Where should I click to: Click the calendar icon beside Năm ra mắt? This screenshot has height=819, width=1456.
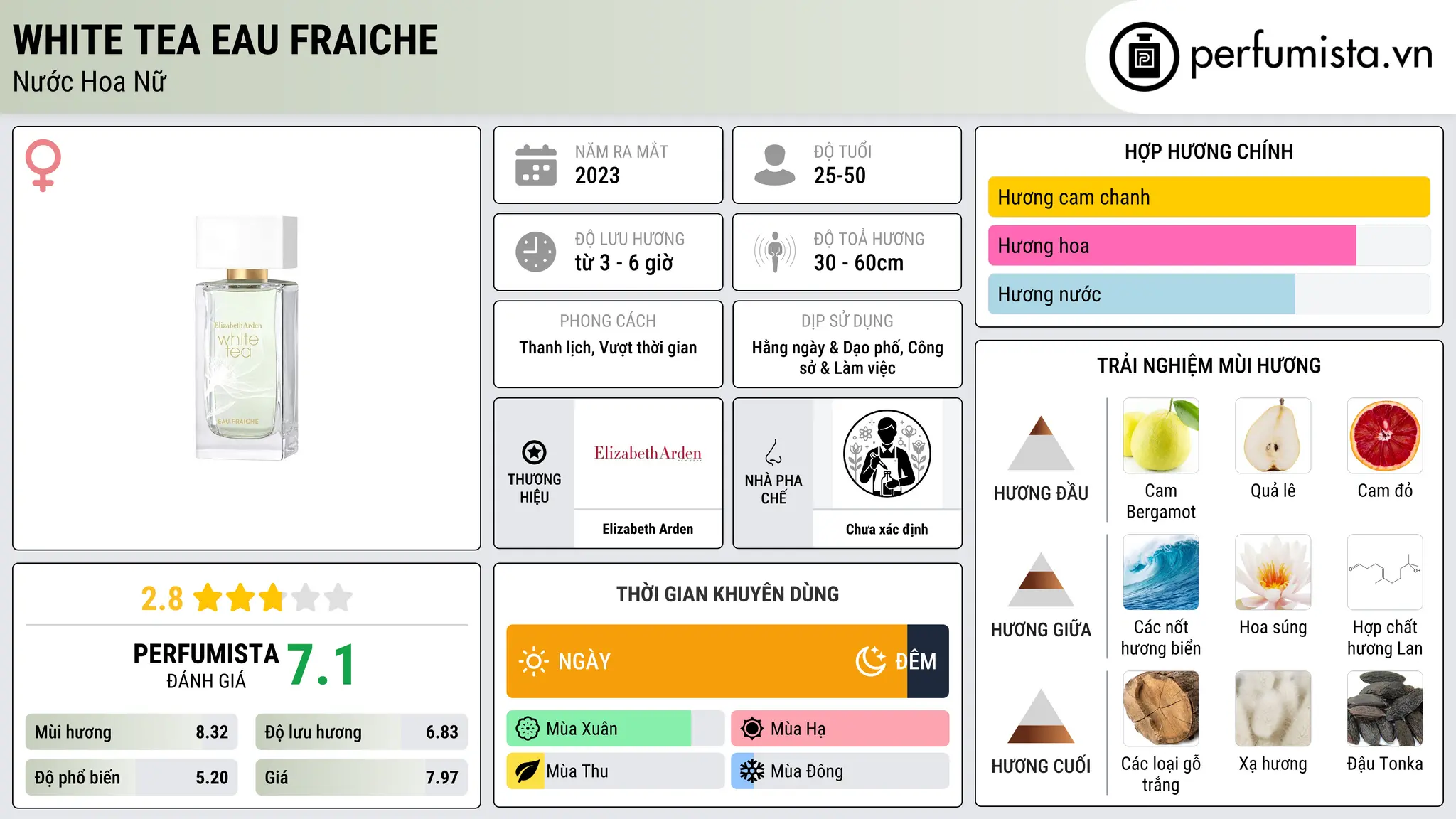tap(536, 165)
